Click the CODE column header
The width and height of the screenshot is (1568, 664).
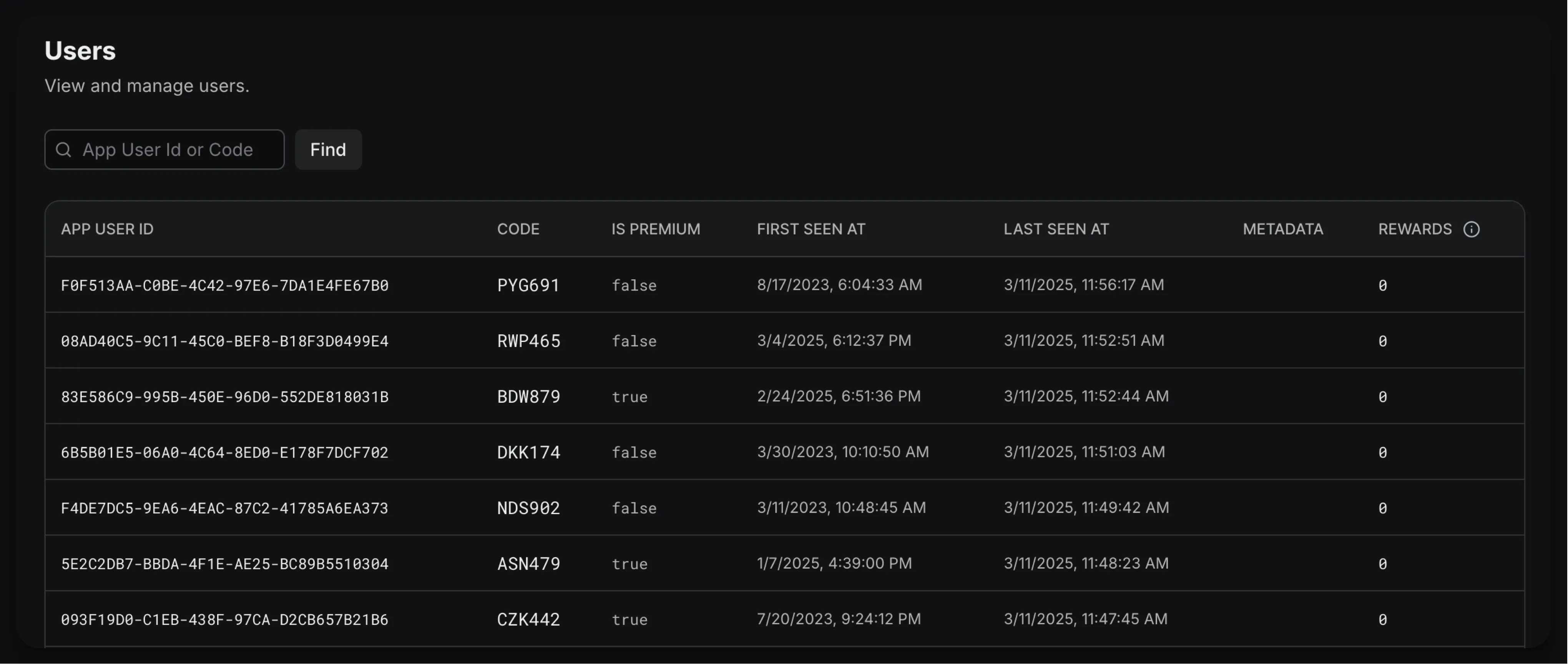518,229
